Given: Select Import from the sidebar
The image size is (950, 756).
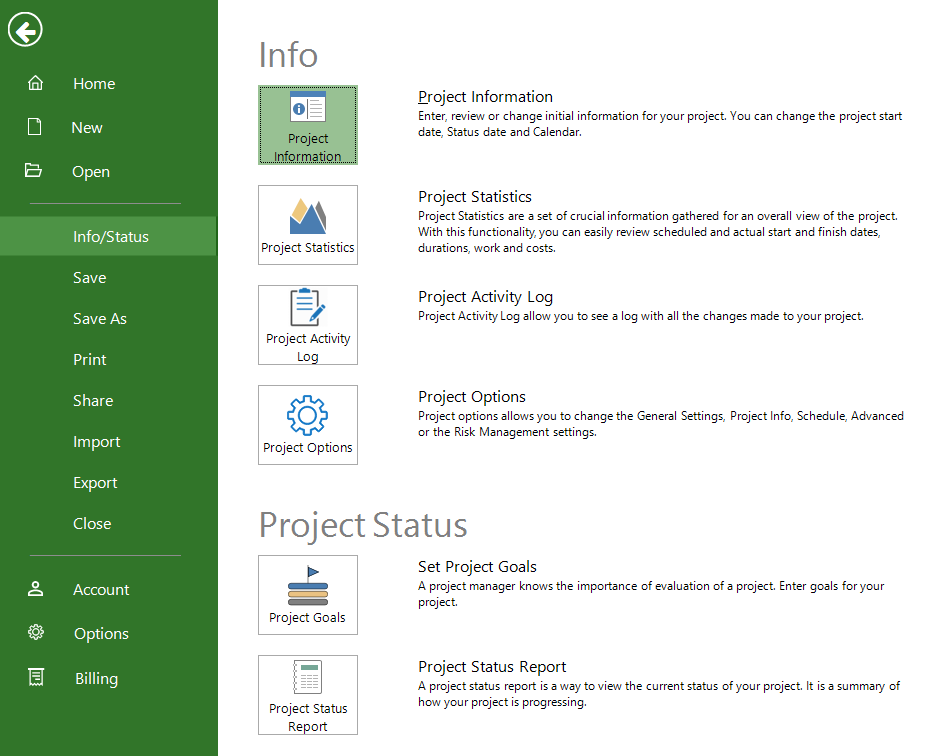Looking at the screenshot, I should pyautogui.click(x=97, y=442).
